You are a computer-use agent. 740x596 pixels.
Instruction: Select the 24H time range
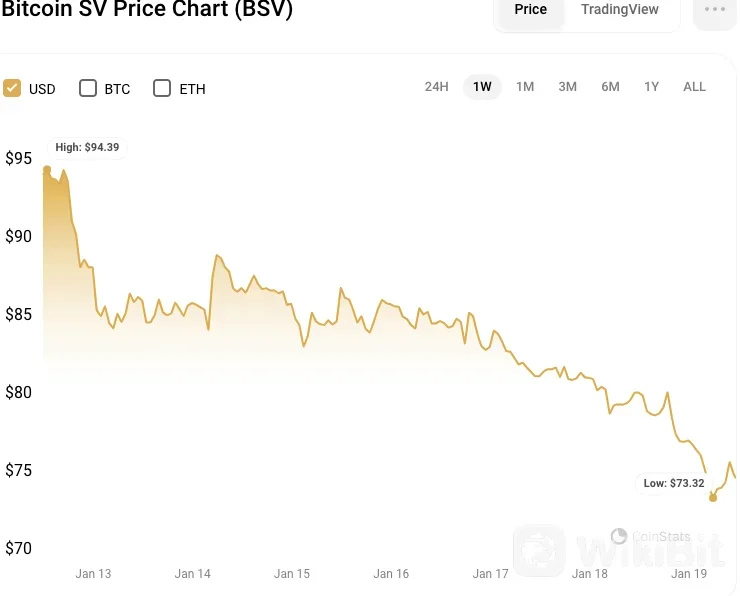(x=437, y=87)
